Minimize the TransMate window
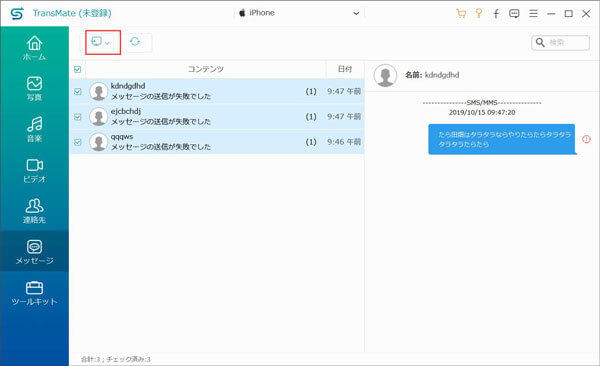This screenshot has height=366, width=600. point(551,14)
